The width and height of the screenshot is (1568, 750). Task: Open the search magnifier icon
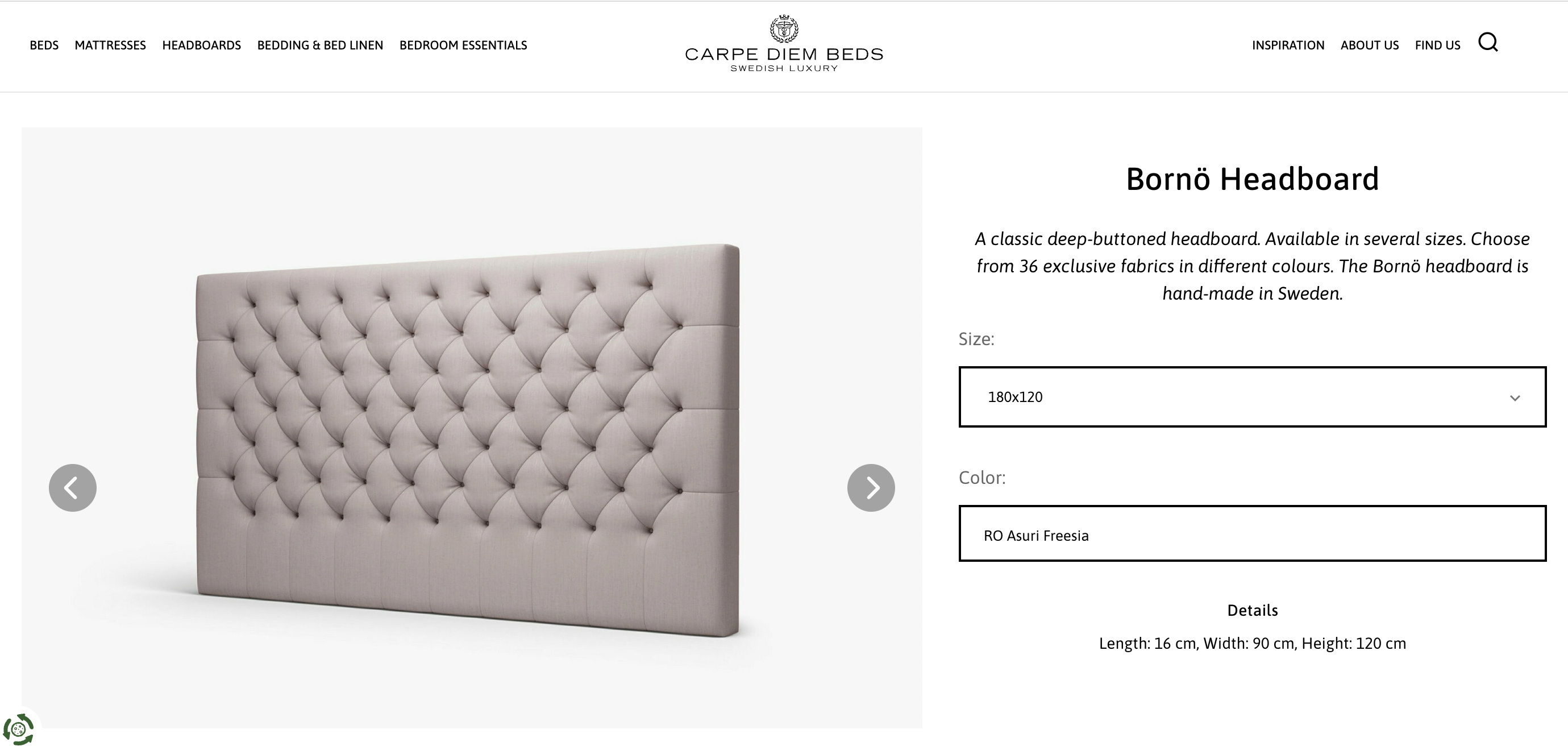pos(1488,43)
